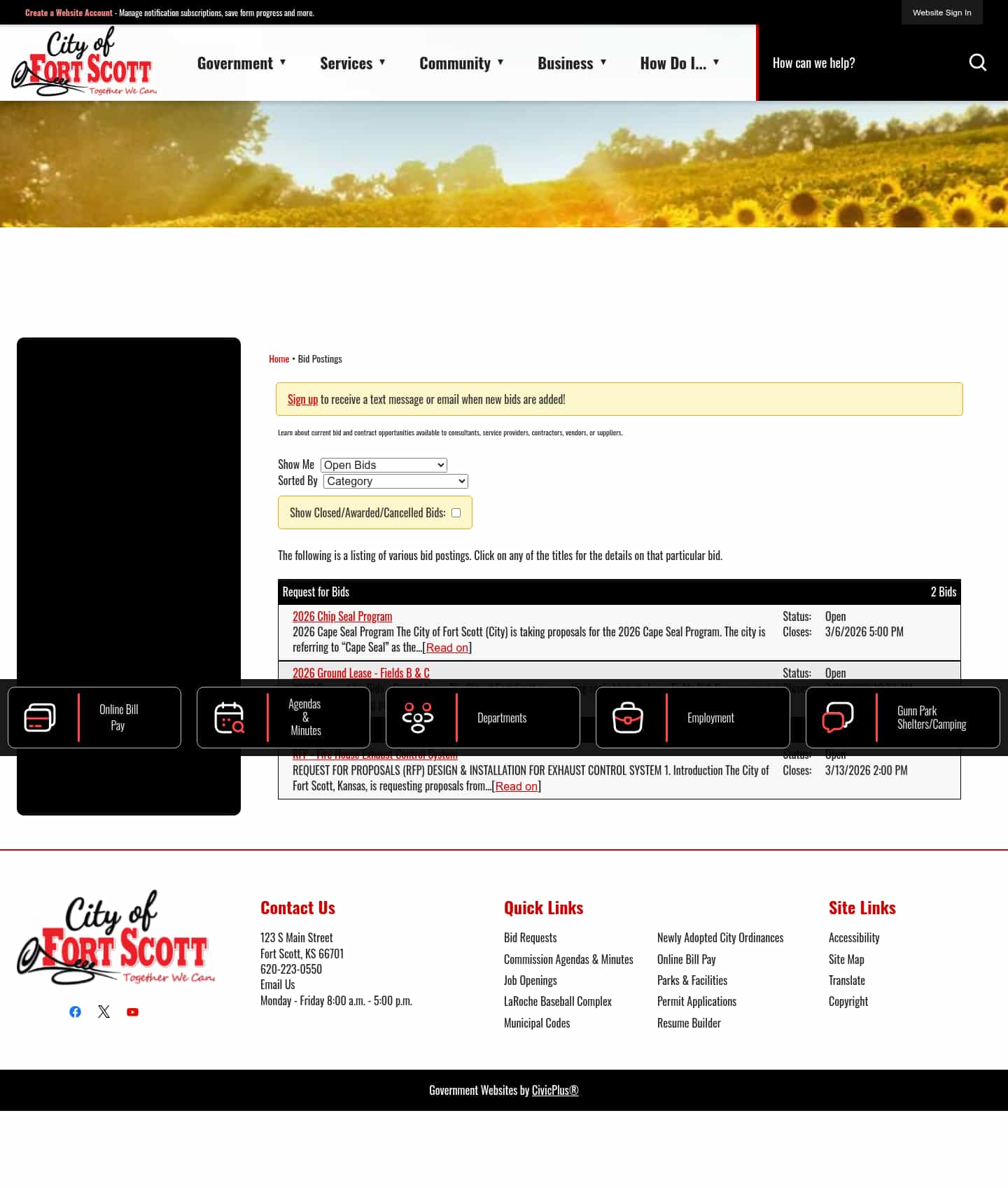Click the Online Bill Pay quick button label
Screen dimensions: 1008x1188
118,718
